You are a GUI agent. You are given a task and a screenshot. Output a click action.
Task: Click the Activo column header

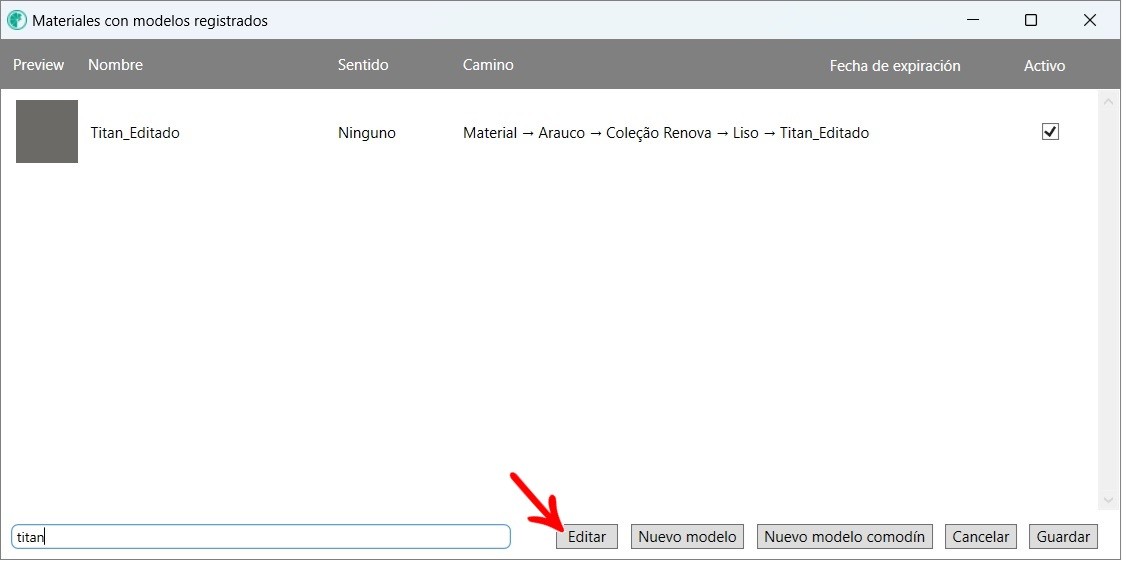click(x=1044, y=66)
